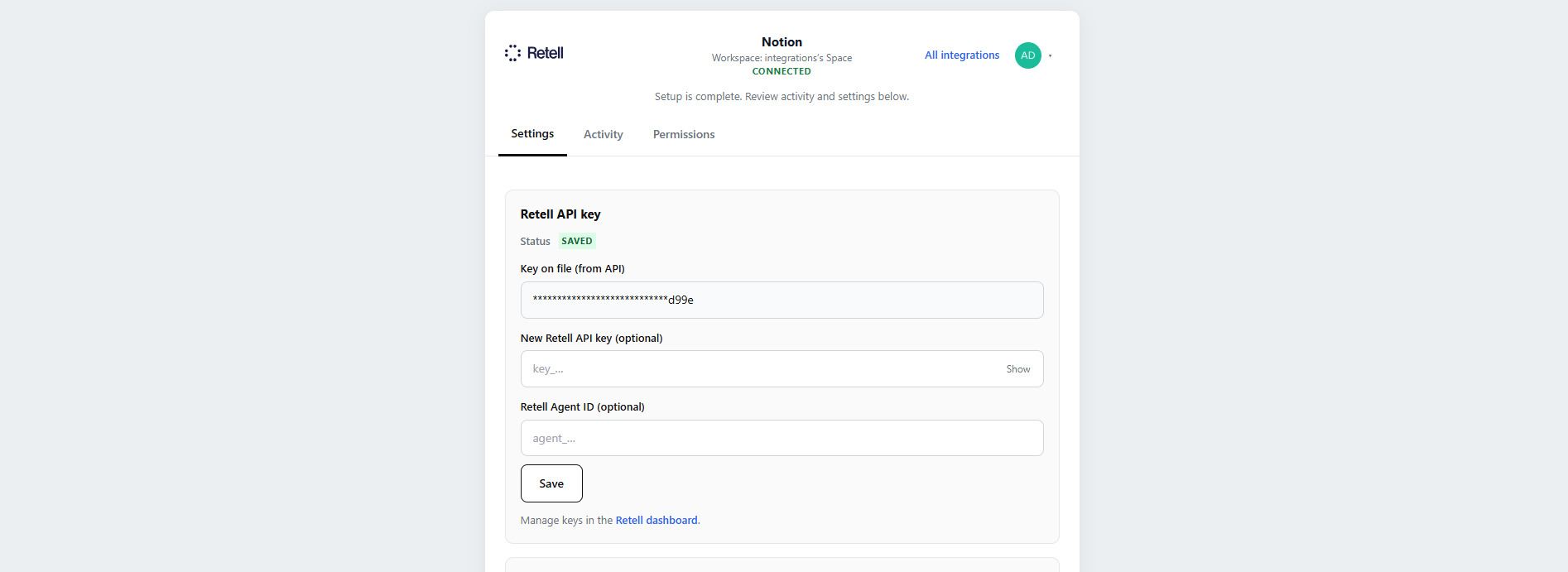
Task: Switch to the Settings tab
Action: point(532,134)
